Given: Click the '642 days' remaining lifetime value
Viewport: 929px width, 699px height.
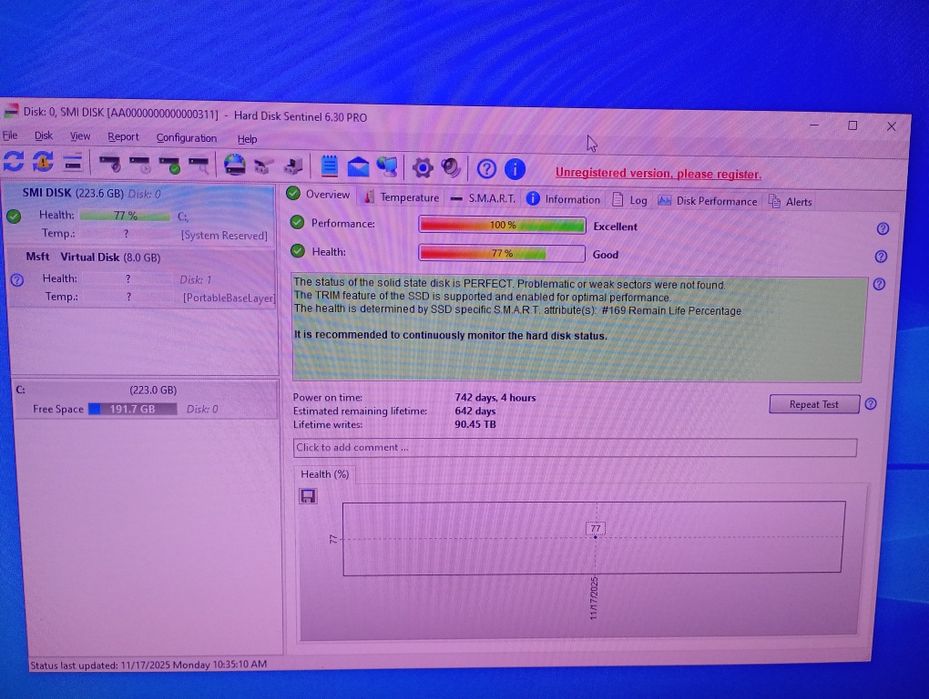Looking at the screenshot, I should (x=475, y=411).
